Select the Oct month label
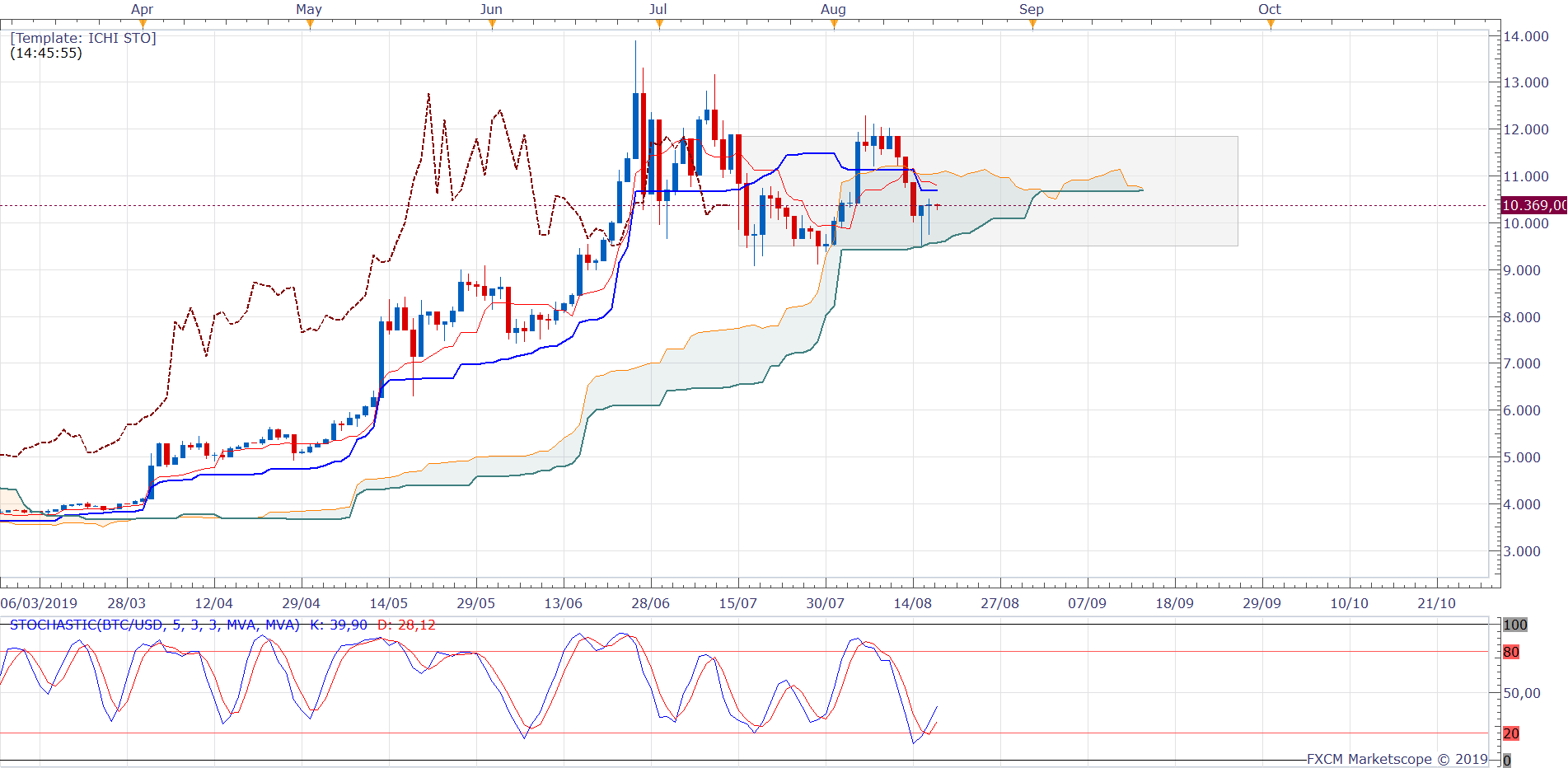 click(1270, 9)
